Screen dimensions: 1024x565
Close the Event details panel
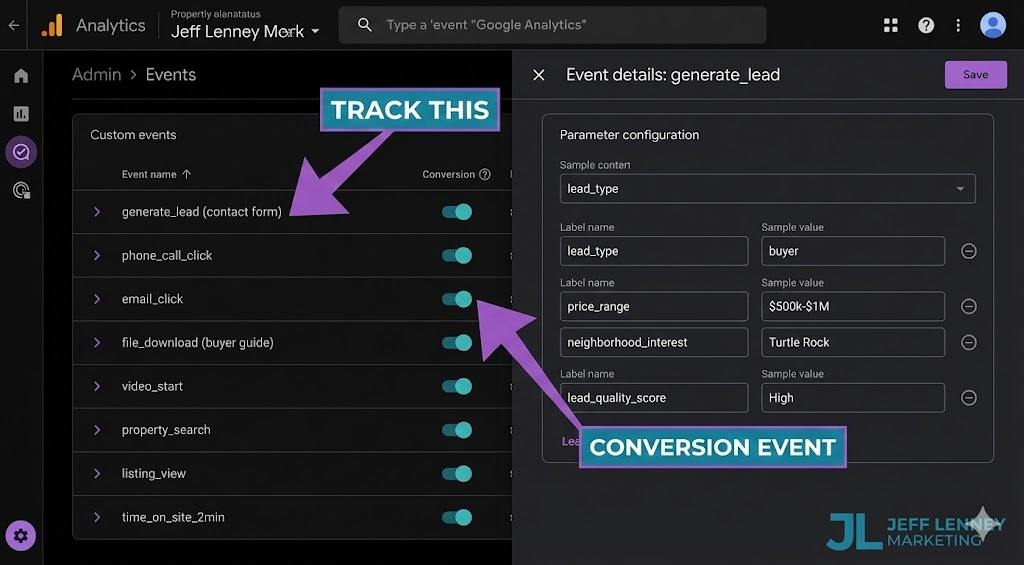click(x=539, y=75)
